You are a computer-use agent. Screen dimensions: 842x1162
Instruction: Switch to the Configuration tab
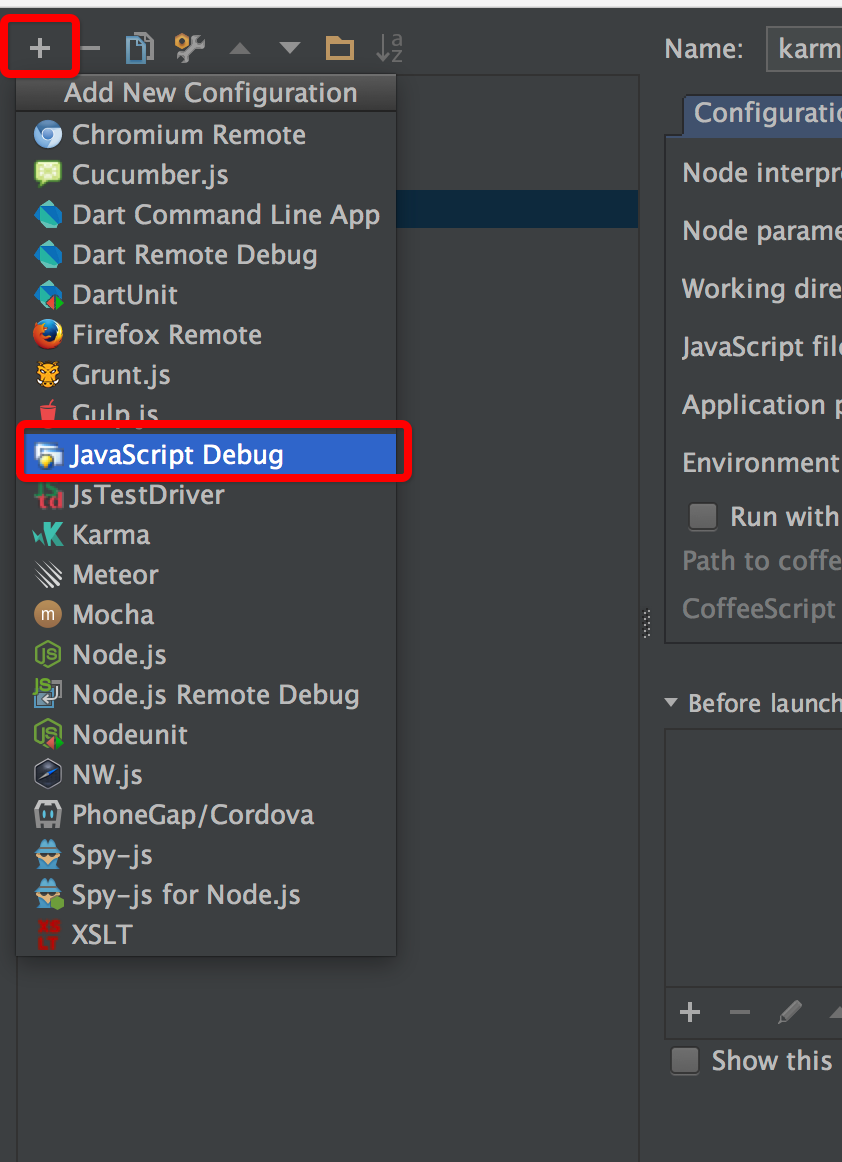click(x=763, y=114)
